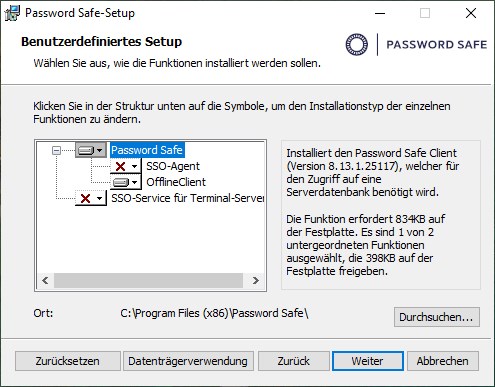Click the Password Safe logo ring icon
Viewport: 495px width, 387px height.
(x=357, y=44)
